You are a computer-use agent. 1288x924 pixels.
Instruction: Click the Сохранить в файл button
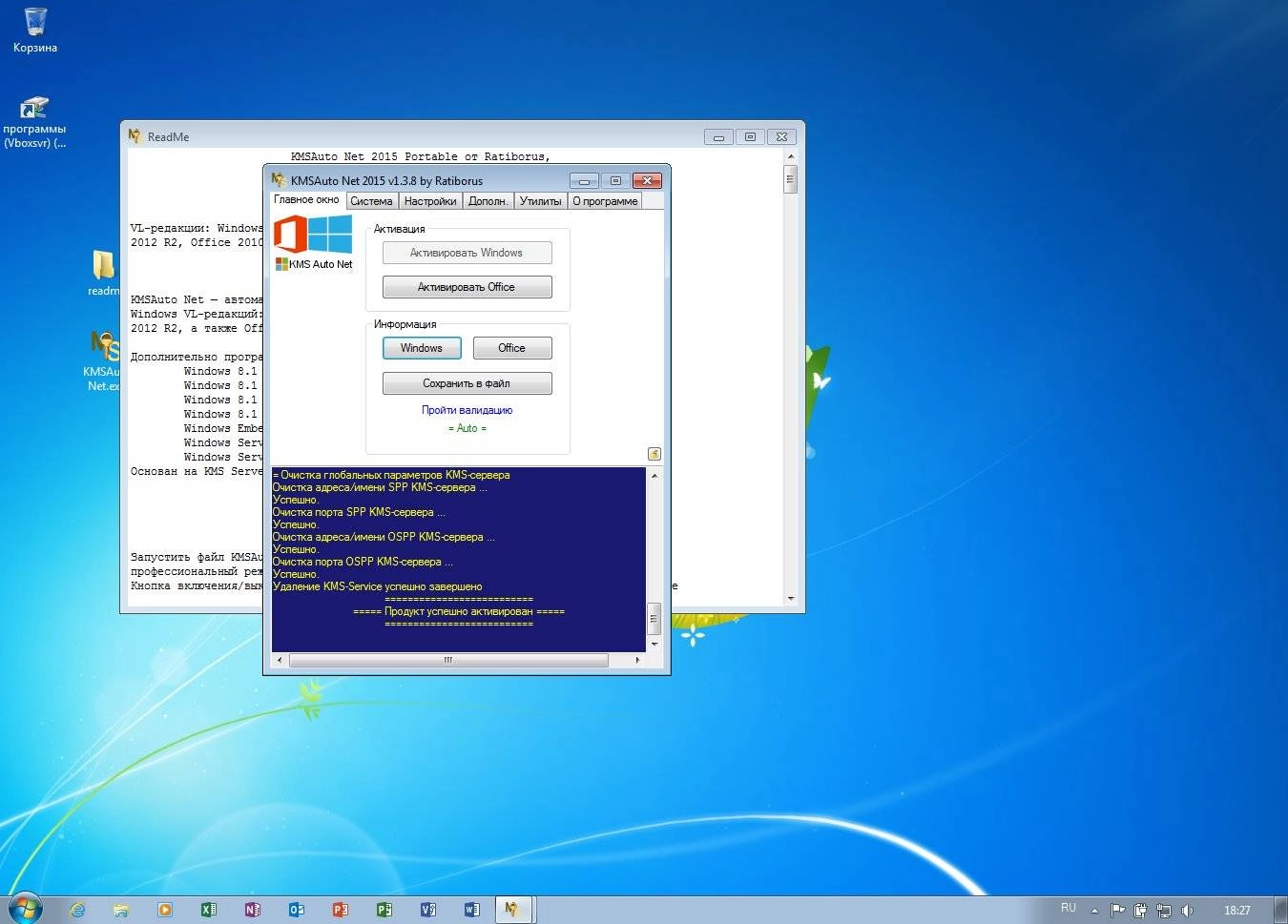point(467,383)
